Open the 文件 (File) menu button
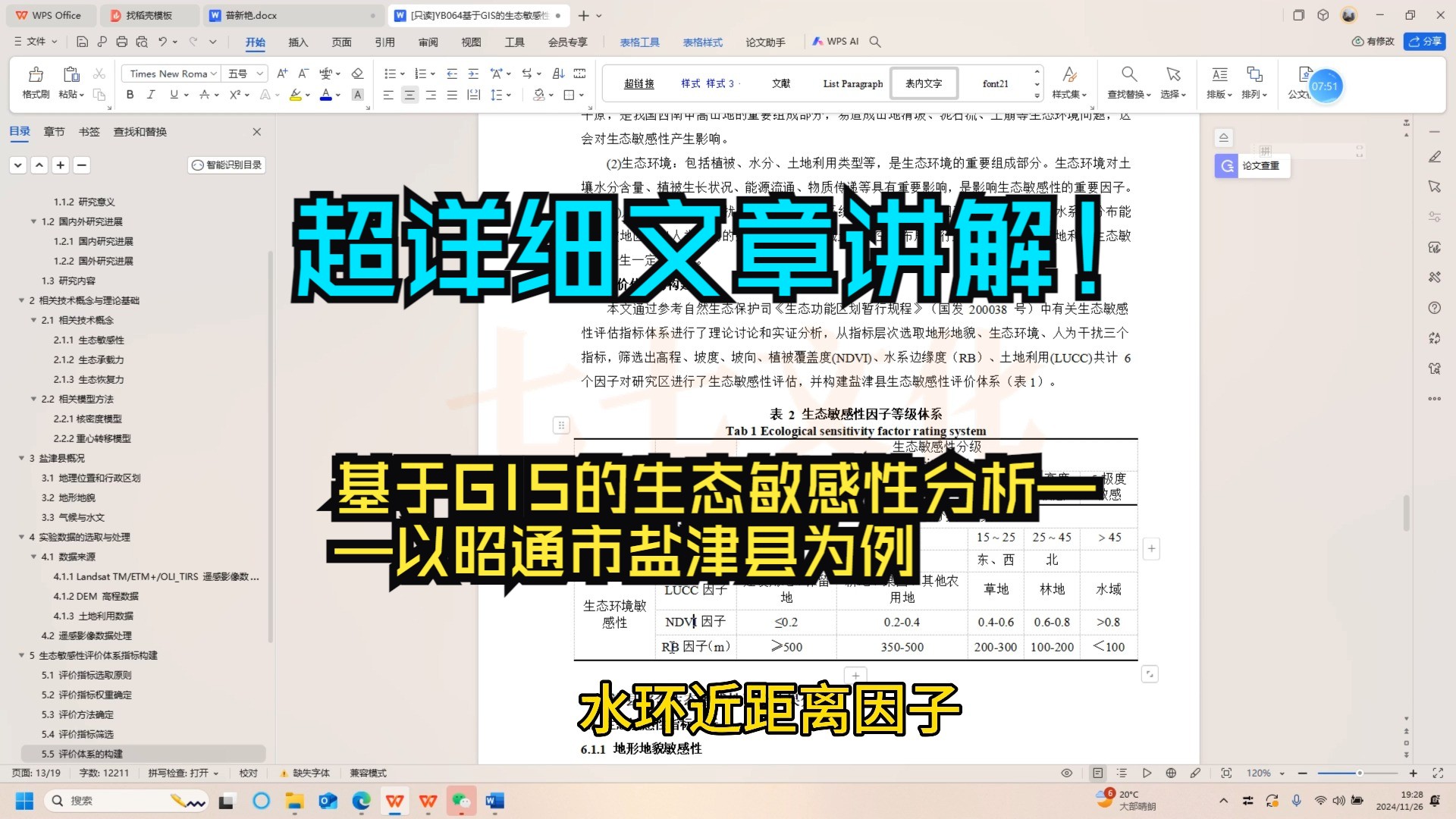 [36, 42]
